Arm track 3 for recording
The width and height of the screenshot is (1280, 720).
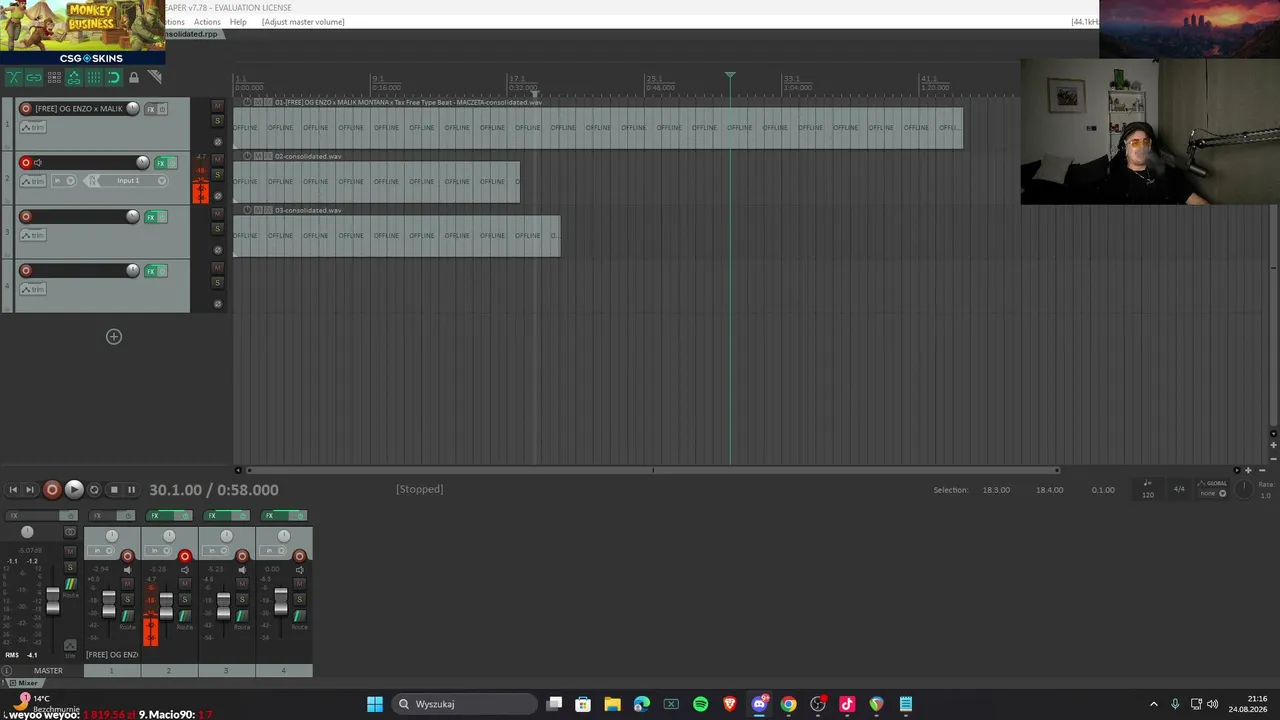tap(26, 217)
